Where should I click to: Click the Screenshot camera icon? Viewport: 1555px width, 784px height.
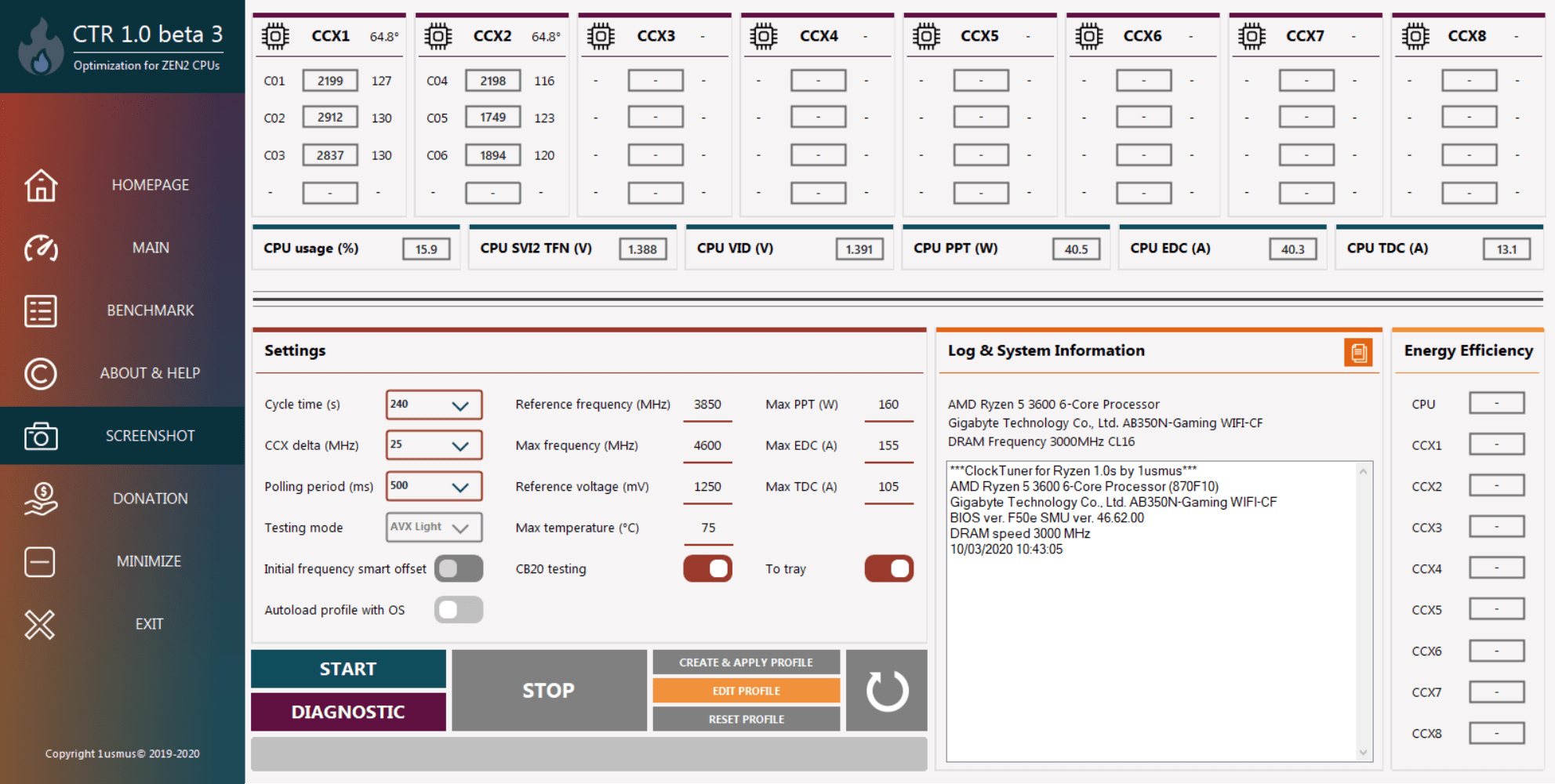pyautogui.click(x=41, y=436)
